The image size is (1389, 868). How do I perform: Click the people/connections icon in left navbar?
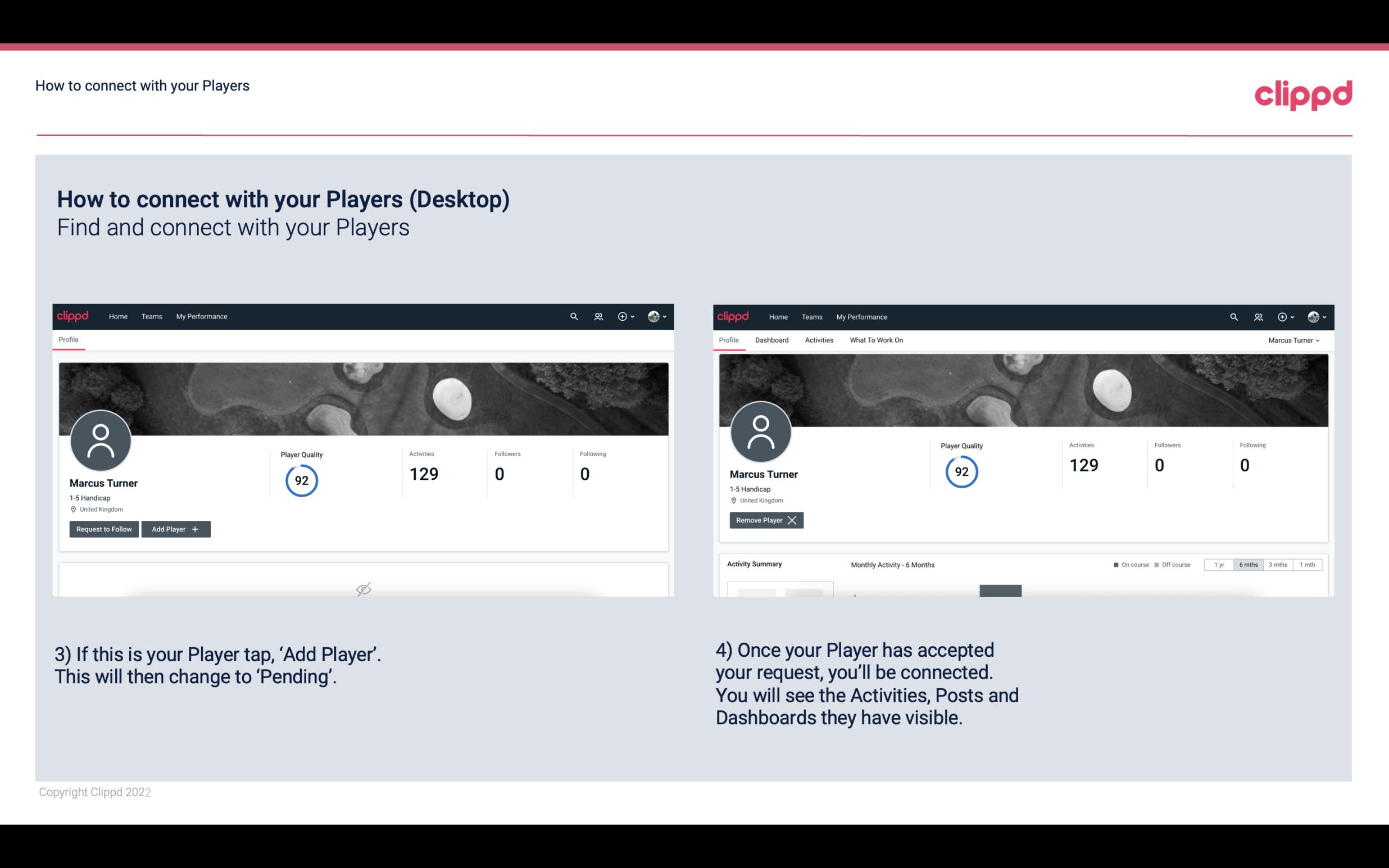597,316
